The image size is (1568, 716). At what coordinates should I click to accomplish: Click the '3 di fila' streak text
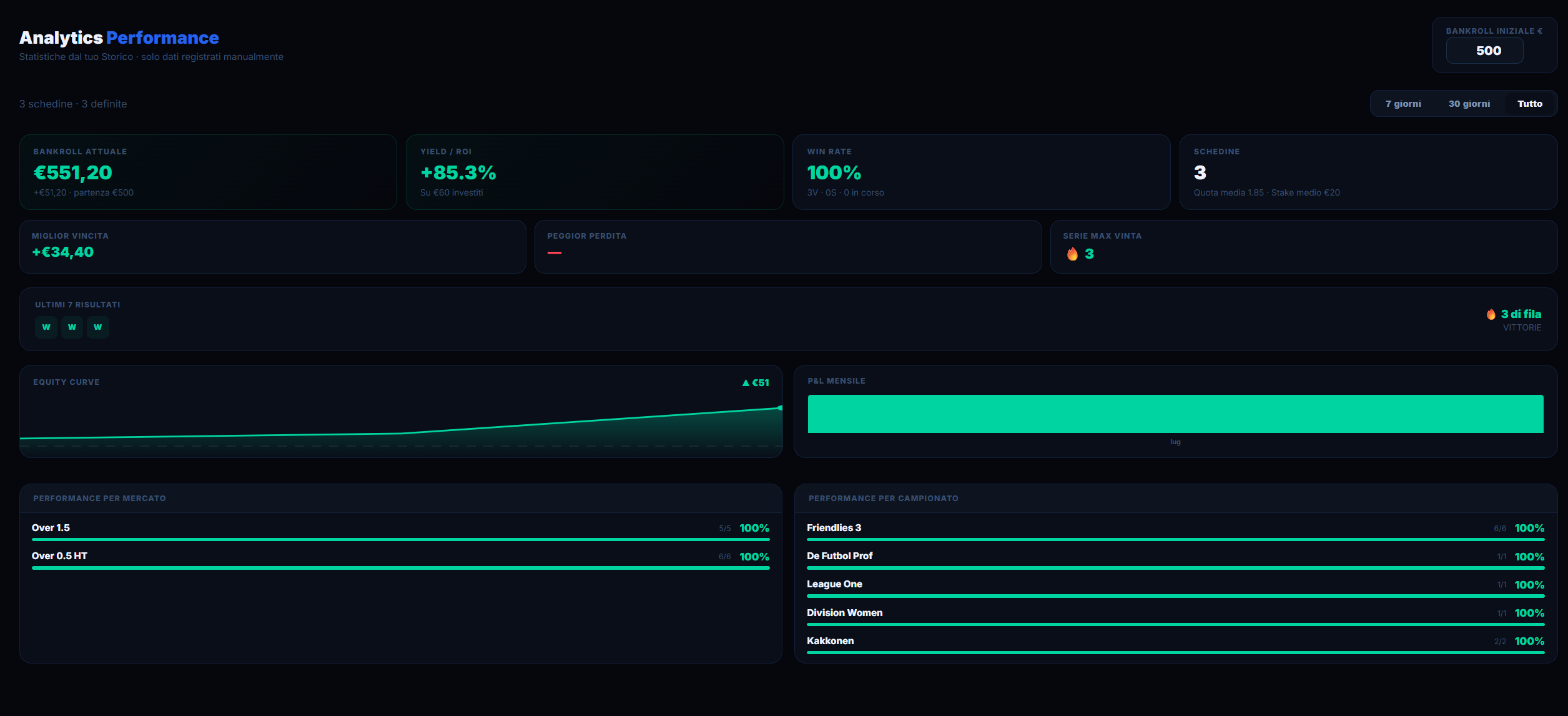click(x=1521, y=314)
